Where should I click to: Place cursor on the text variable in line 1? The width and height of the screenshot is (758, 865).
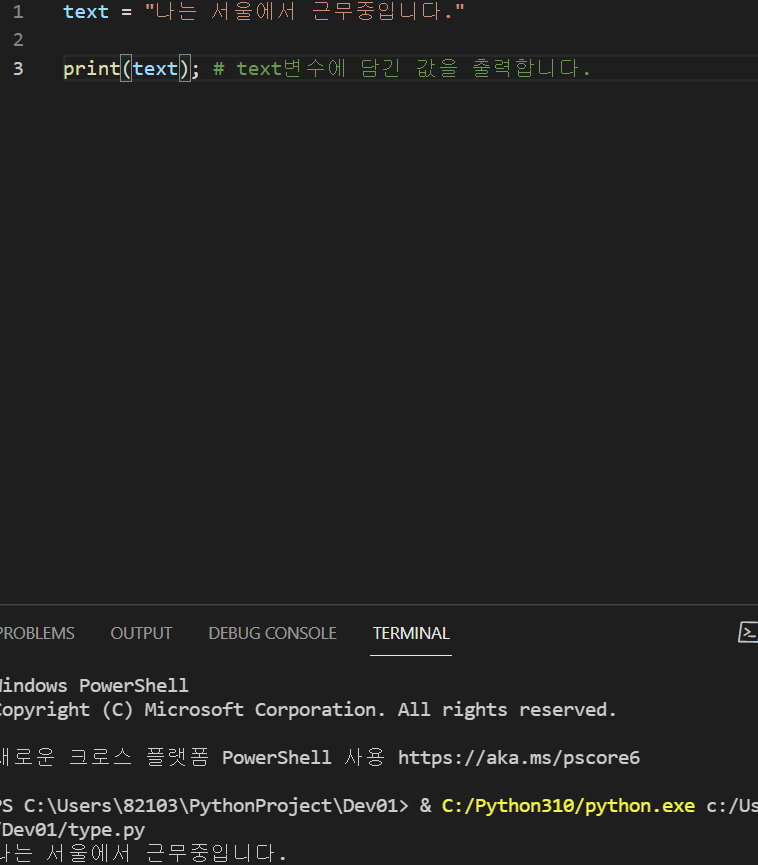pos(86,12)
